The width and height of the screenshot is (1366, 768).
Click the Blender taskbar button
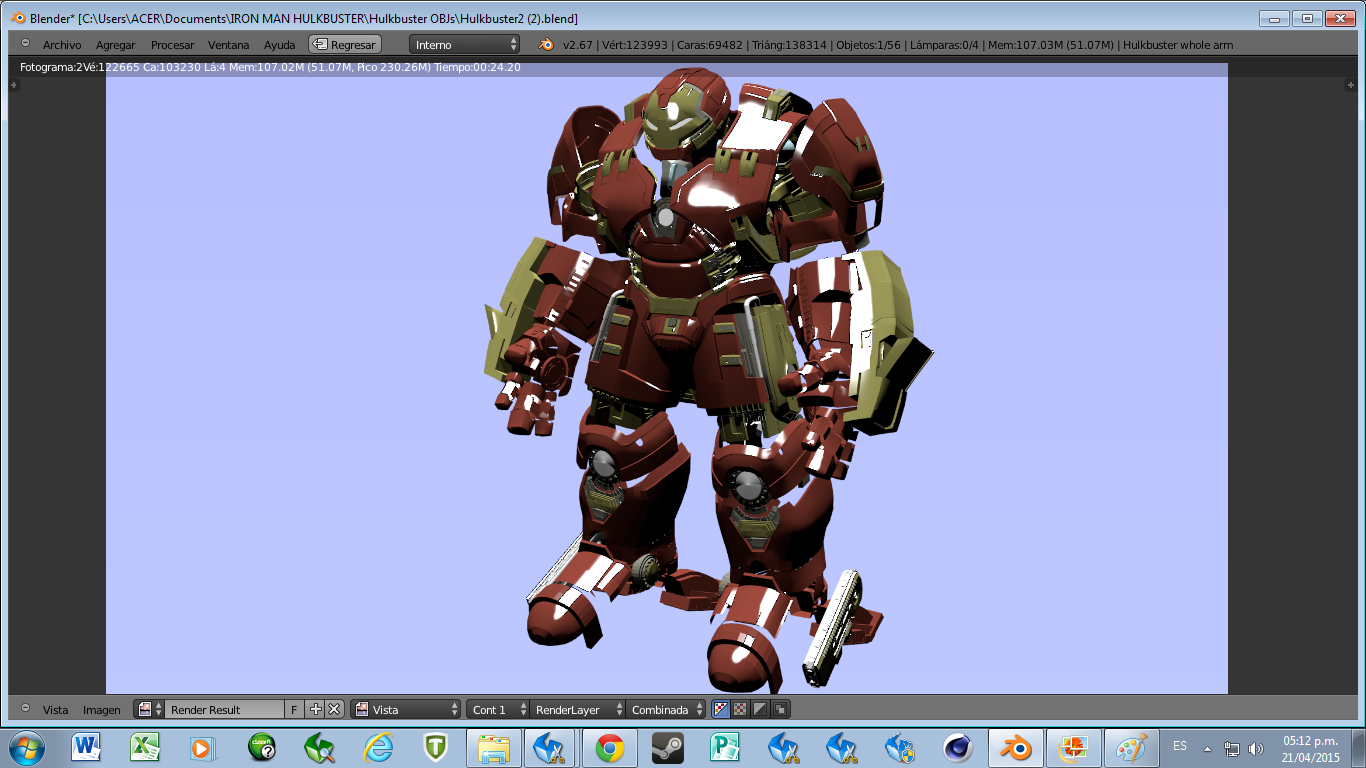1017,747
